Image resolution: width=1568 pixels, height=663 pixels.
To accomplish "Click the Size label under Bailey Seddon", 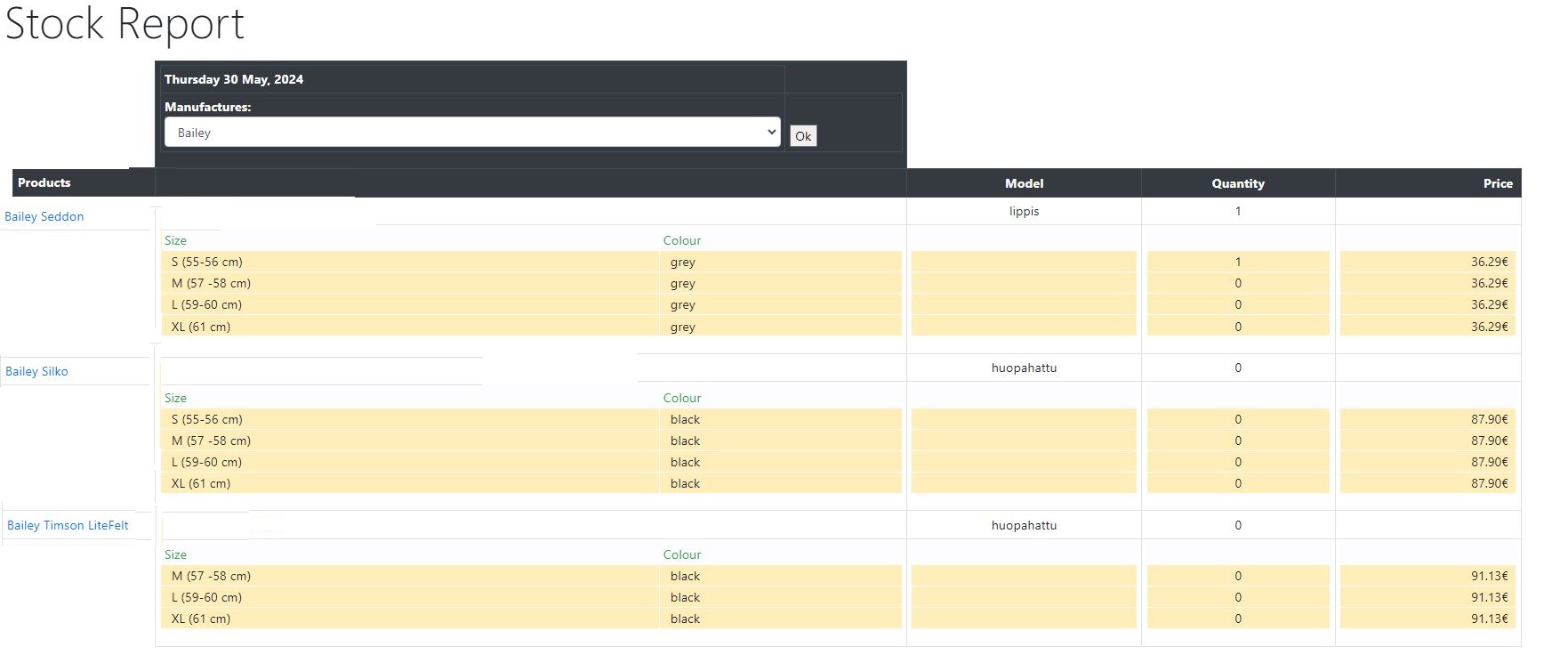I will pos(175,240).
